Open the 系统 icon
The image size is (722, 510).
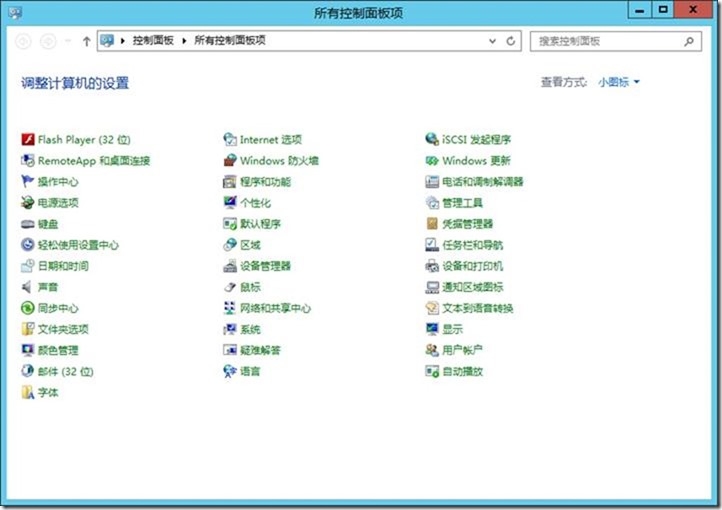230,329
